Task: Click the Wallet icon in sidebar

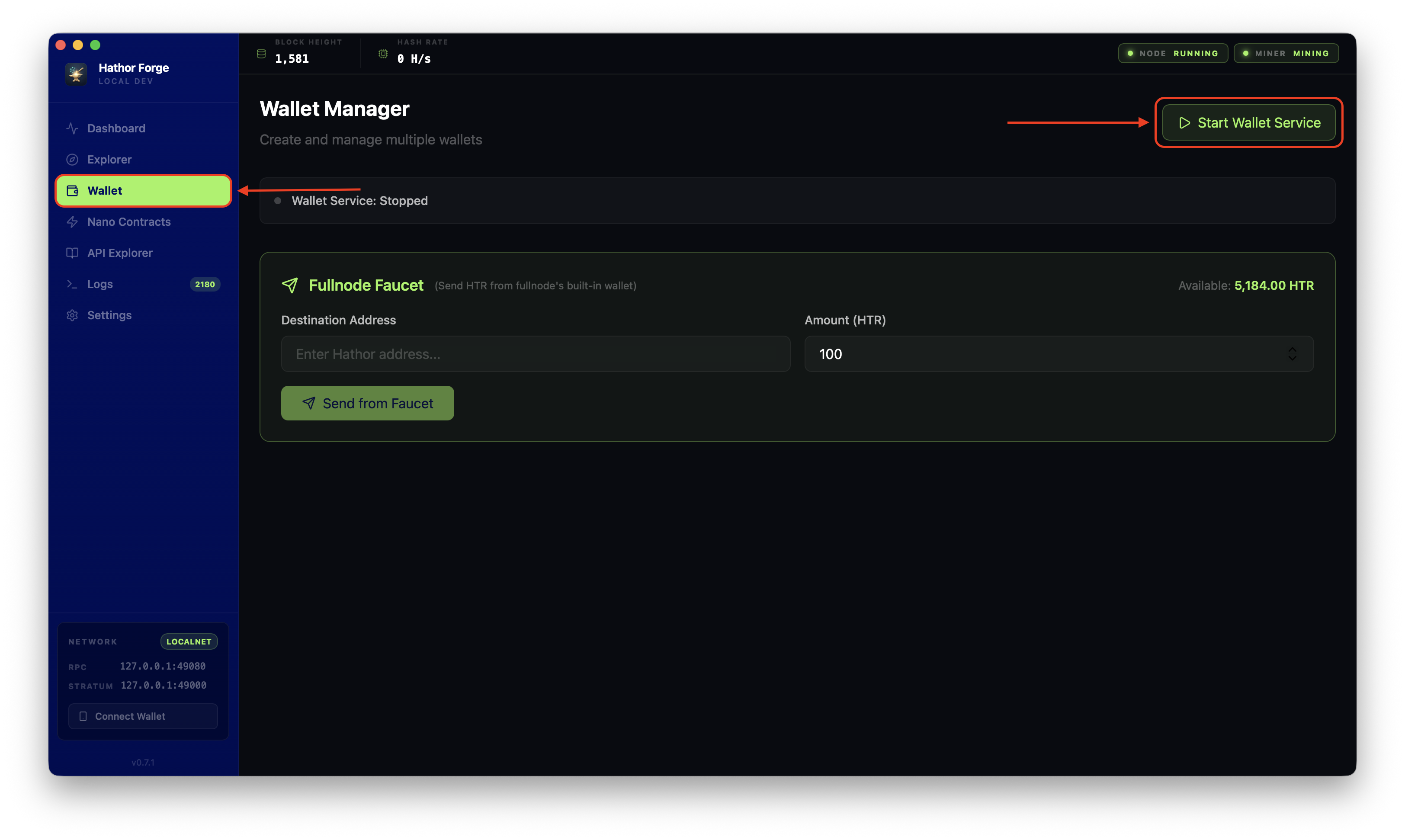Action: 72,191
